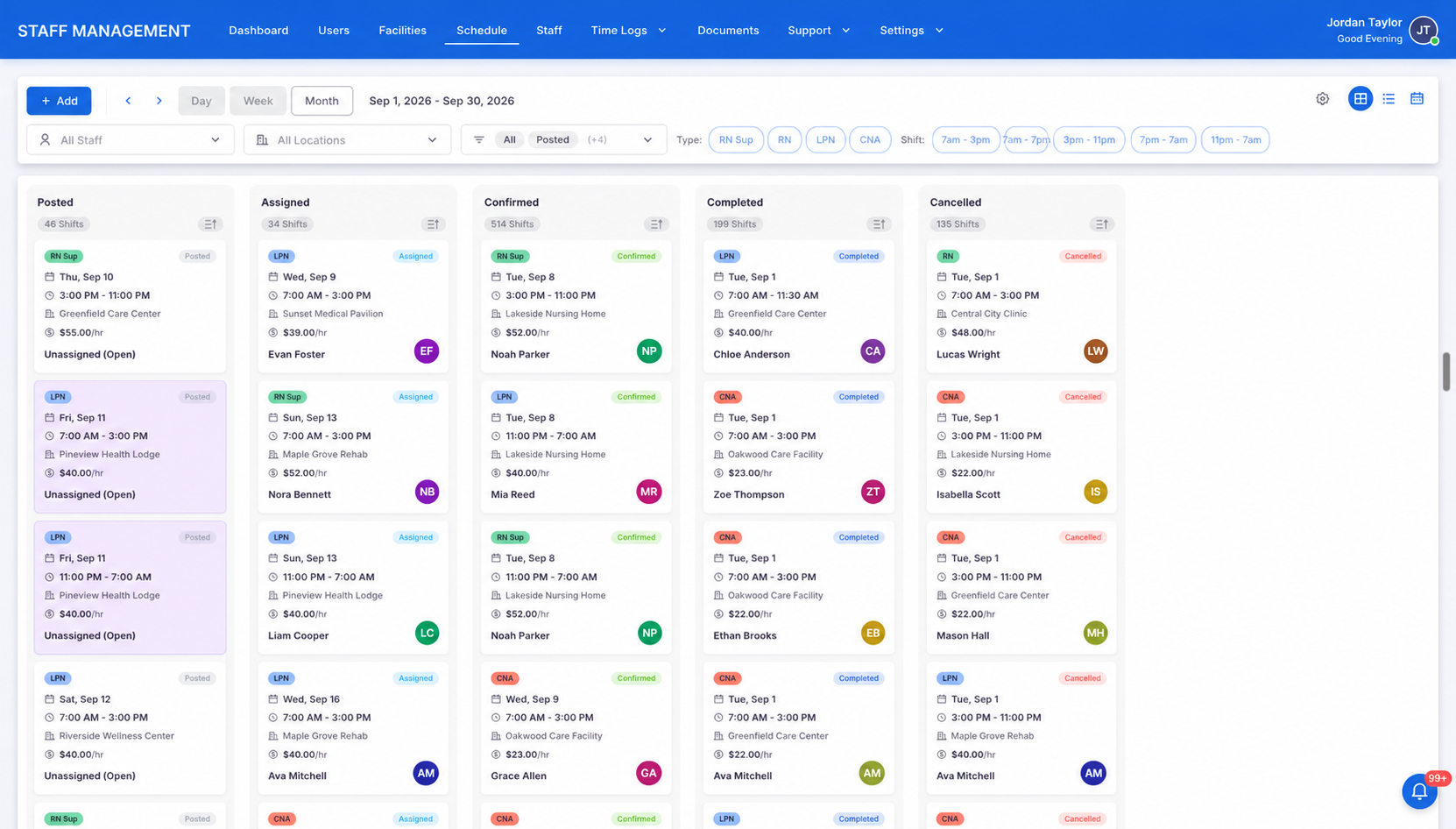Open the notifications bell
The width and height of the screenshot is (1456, 829).
coord(1419,791)
